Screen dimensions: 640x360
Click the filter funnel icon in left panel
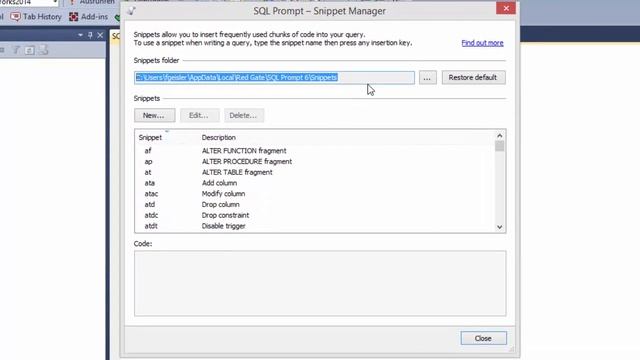tap(16, 50)
